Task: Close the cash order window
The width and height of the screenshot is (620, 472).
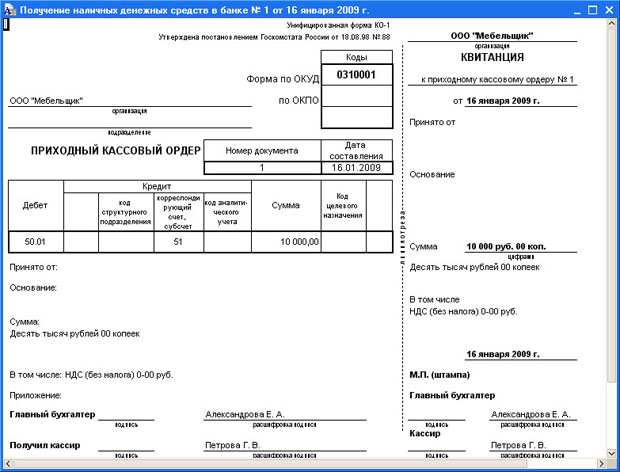Action: click(x=609, y=10)
